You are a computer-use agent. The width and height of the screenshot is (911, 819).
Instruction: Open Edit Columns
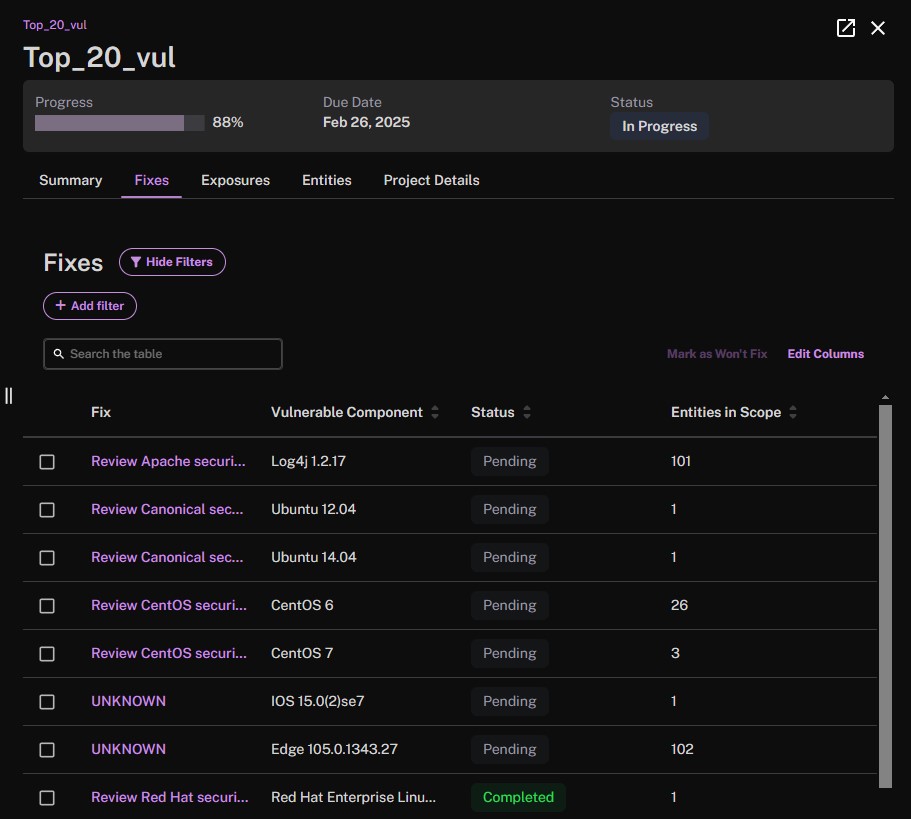pos(826,354)
